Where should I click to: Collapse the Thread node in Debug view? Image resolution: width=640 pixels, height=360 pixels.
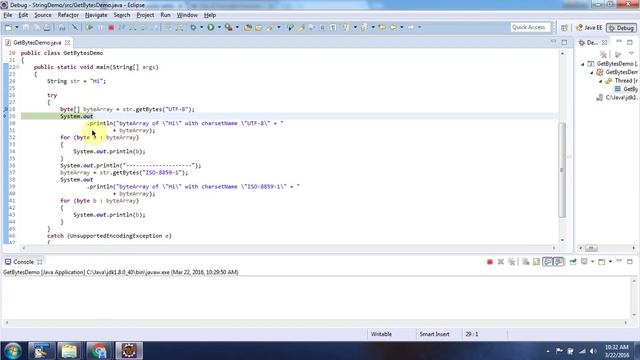pos(600,81)
